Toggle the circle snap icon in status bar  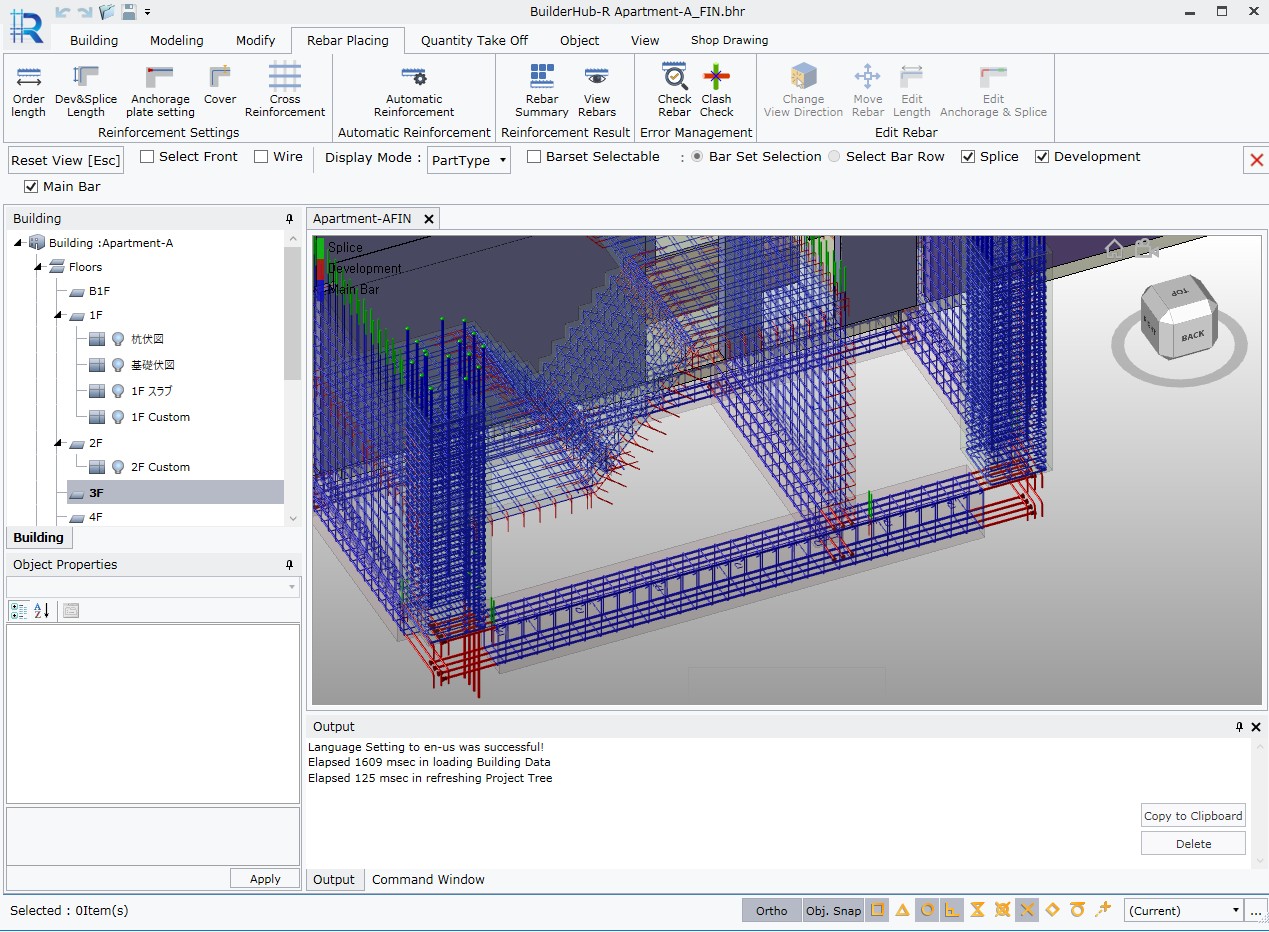click(927, 910)
